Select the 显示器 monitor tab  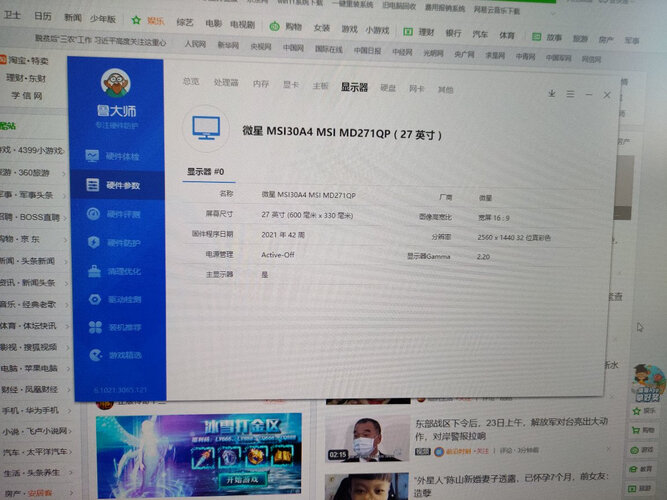click(x=354, y=87)
